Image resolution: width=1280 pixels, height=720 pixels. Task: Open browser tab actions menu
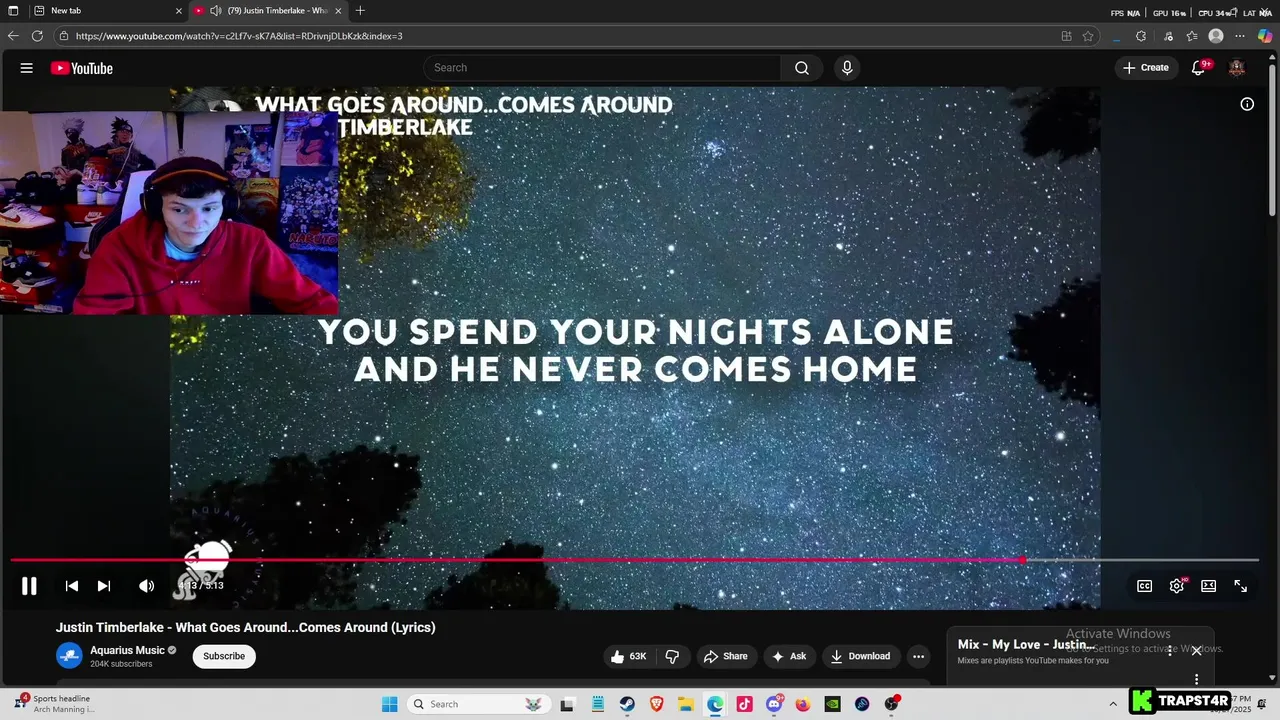[13, 11]
